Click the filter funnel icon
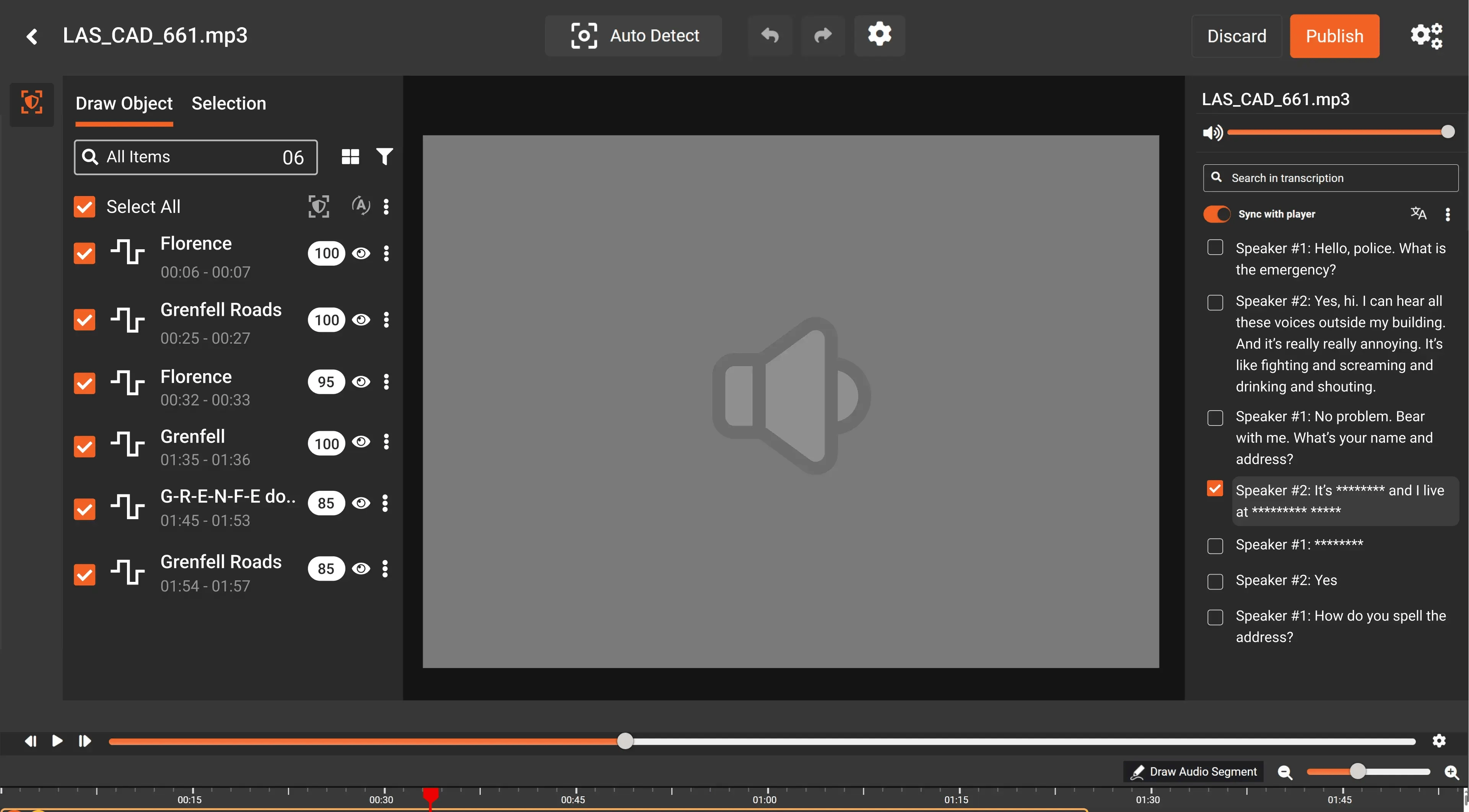Screen dimensions: 1469x812 384,156
